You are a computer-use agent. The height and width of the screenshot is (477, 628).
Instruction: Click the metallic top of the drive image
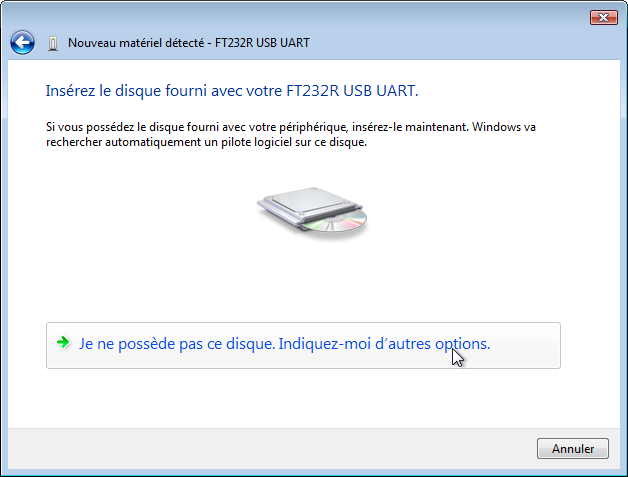[x=307, y=199]
